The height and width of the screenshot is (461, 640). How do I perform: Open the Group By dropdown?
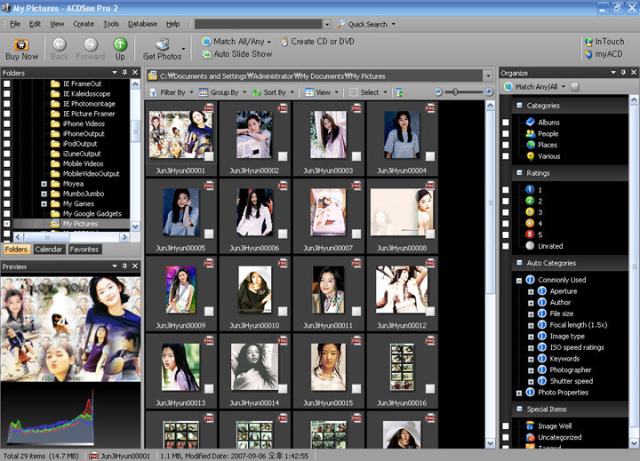[222, 93]
